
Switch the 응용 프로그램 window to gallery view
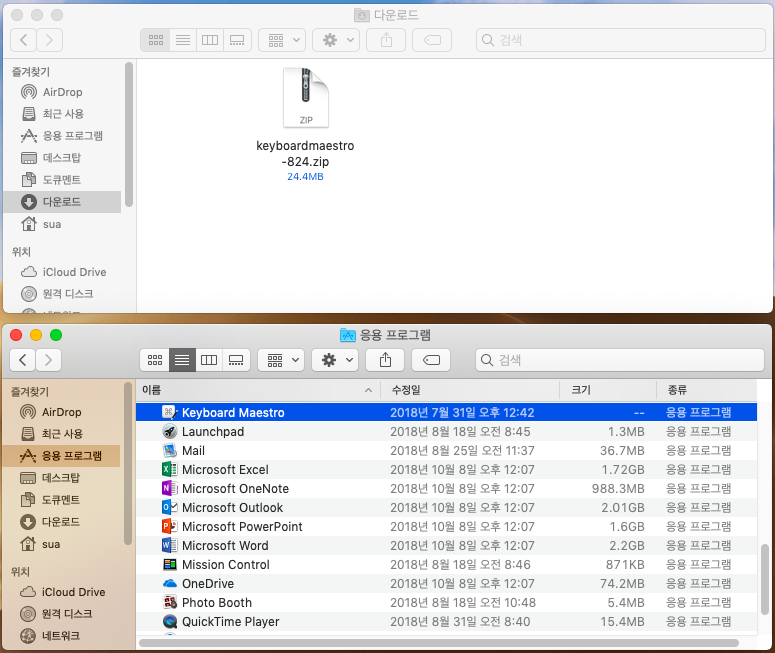pyautogui.click(x=236, y=360)
